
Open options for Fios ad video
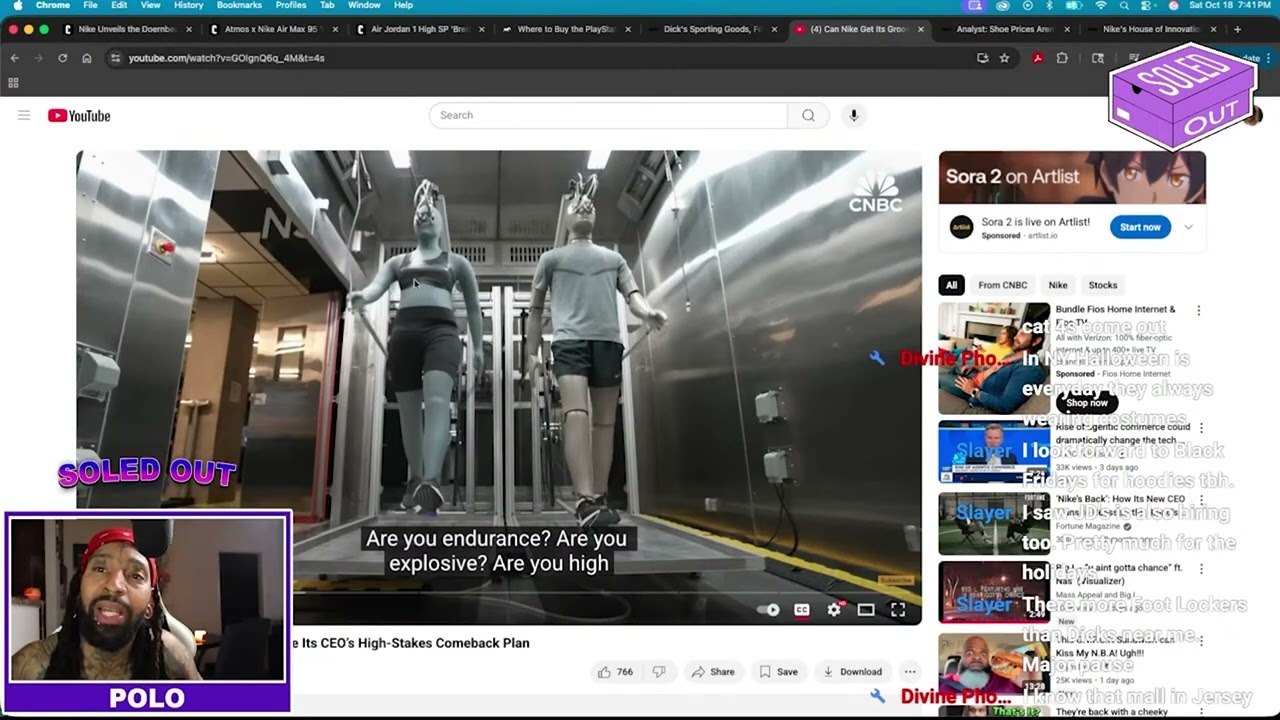[1198, 311]
